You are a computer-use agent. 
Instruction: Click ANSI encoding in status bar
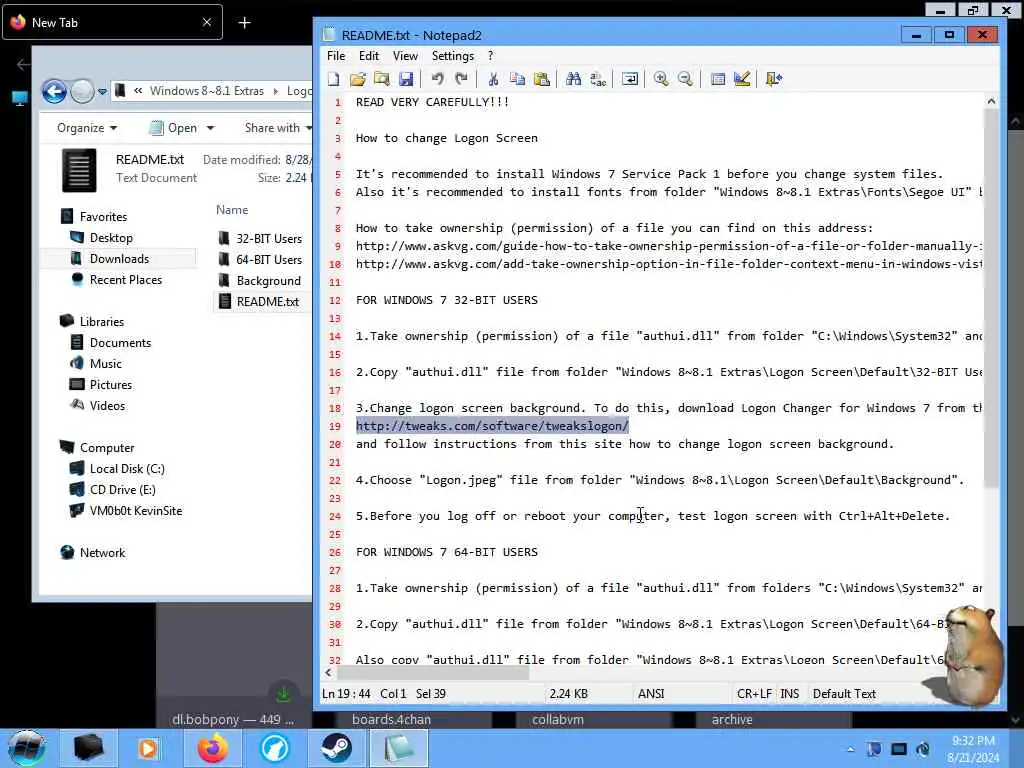coord(651,694)
